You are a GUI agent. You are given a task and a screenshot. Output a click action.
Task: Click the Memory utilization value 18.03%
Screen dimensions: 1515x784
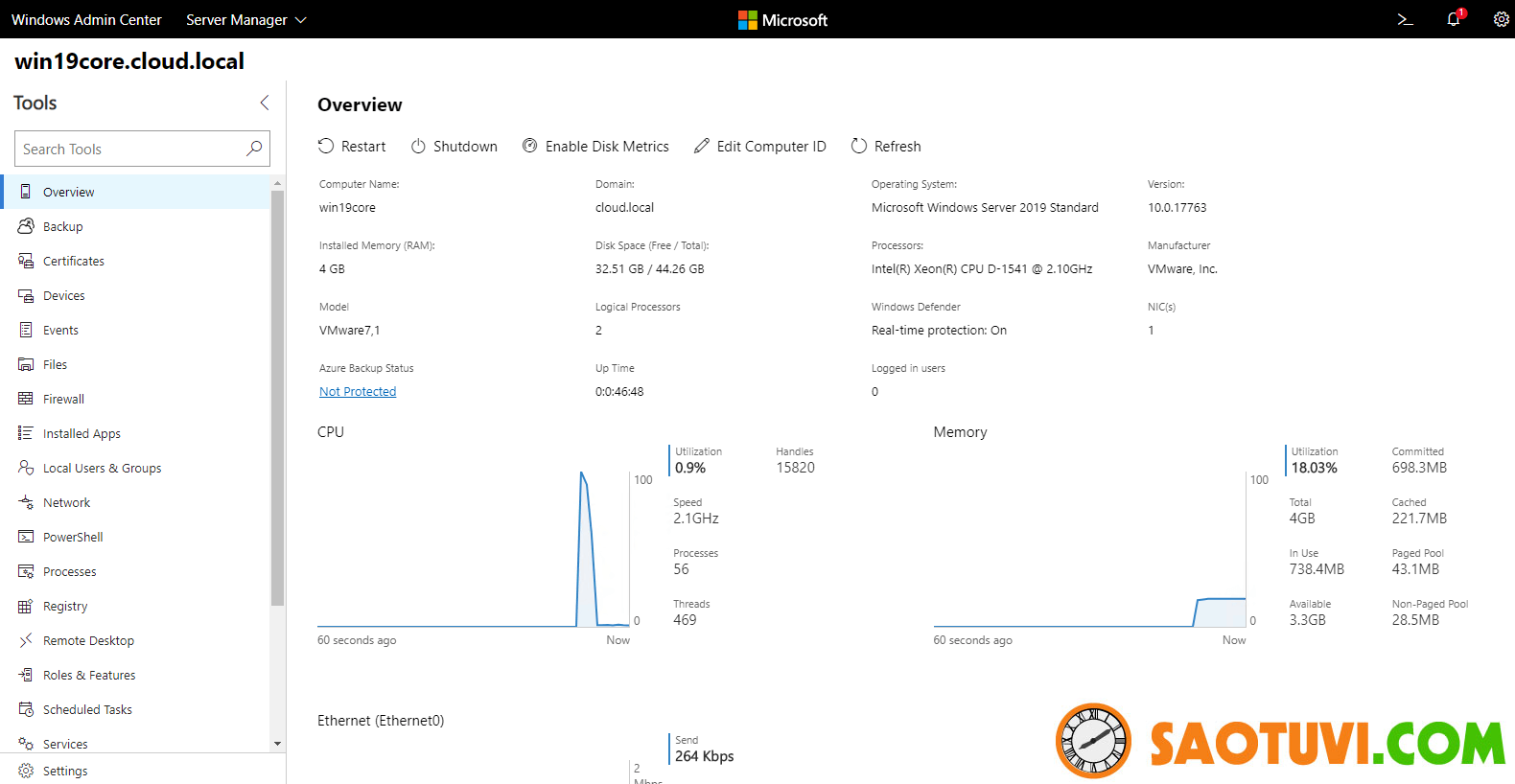pyautogui.click(x=1314, y=468)
